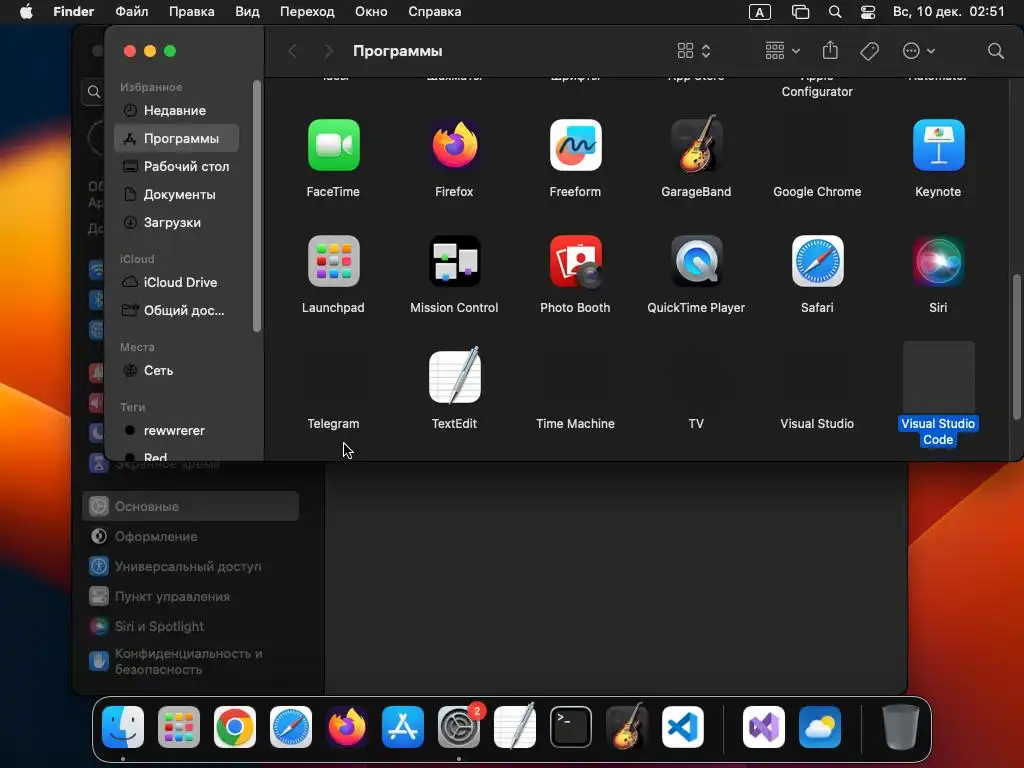
Task: Select the Photo Booth app icon
Action: pos(575,261)
